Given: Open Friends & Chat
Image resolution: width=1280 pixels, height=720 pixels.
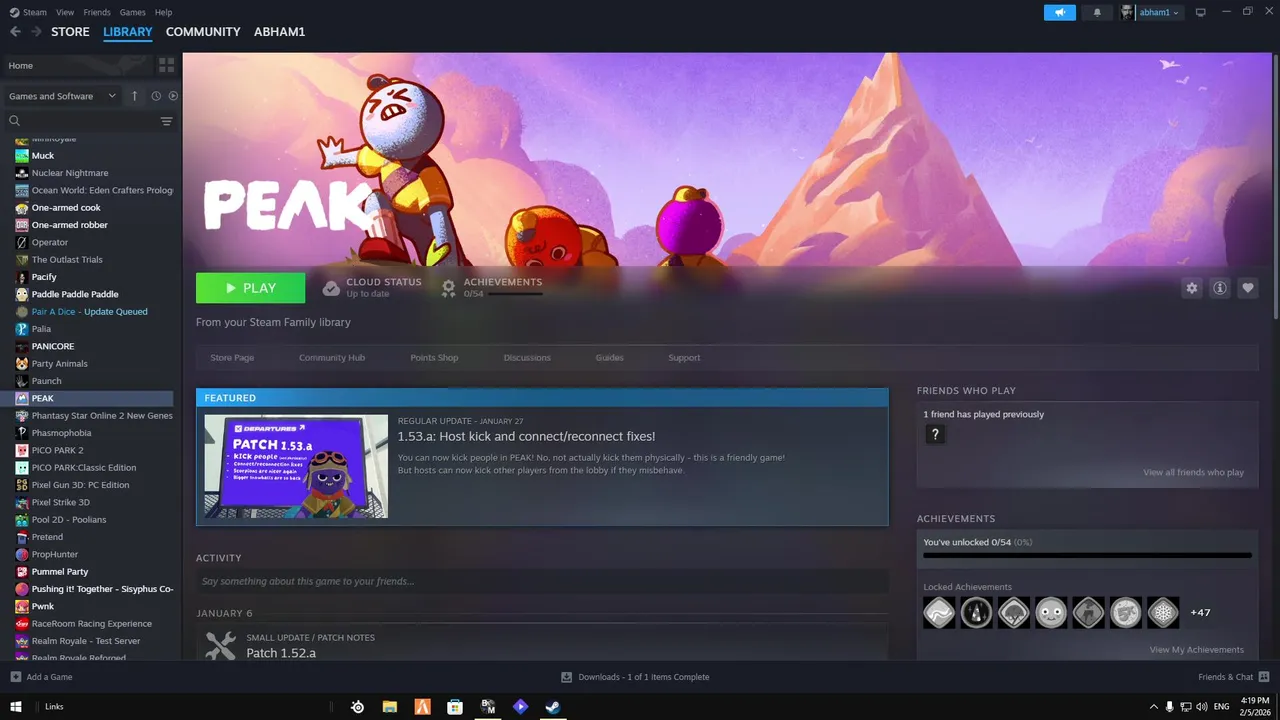Looking at the screenshot, I should coord(1232,677).
